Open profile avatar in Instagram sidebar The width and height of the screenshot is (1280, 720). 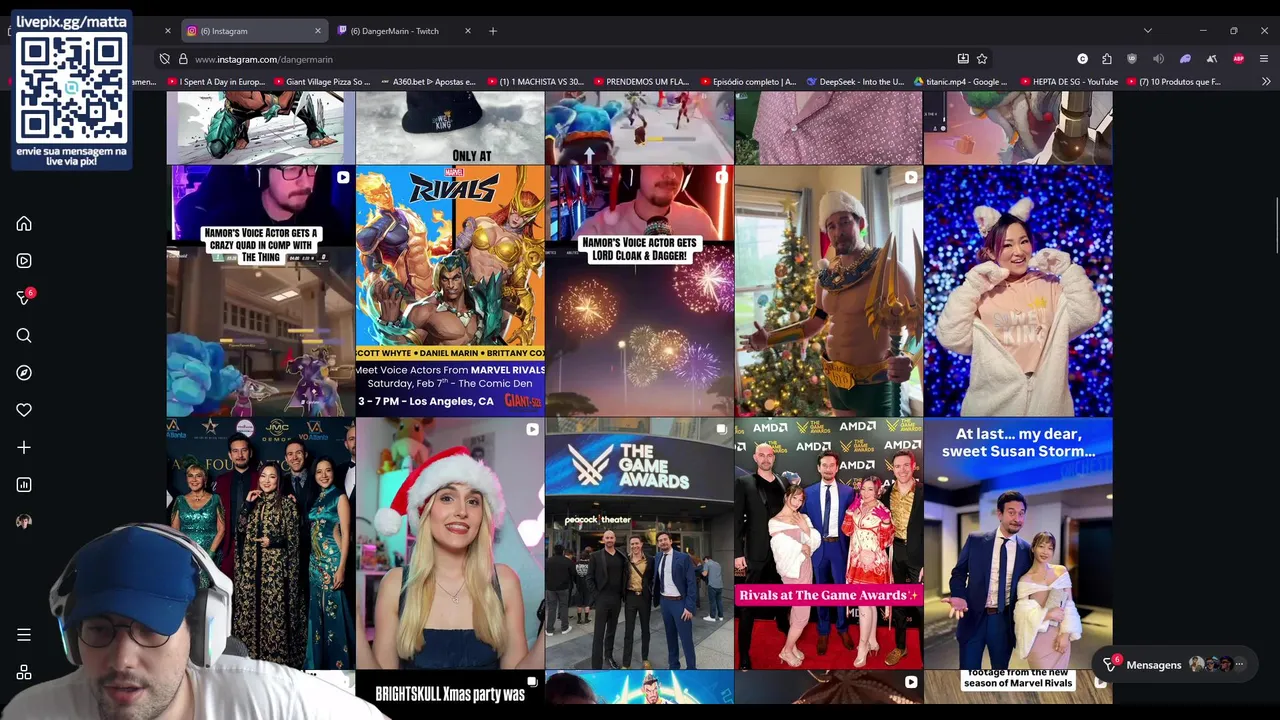click(x=24, y=522)
